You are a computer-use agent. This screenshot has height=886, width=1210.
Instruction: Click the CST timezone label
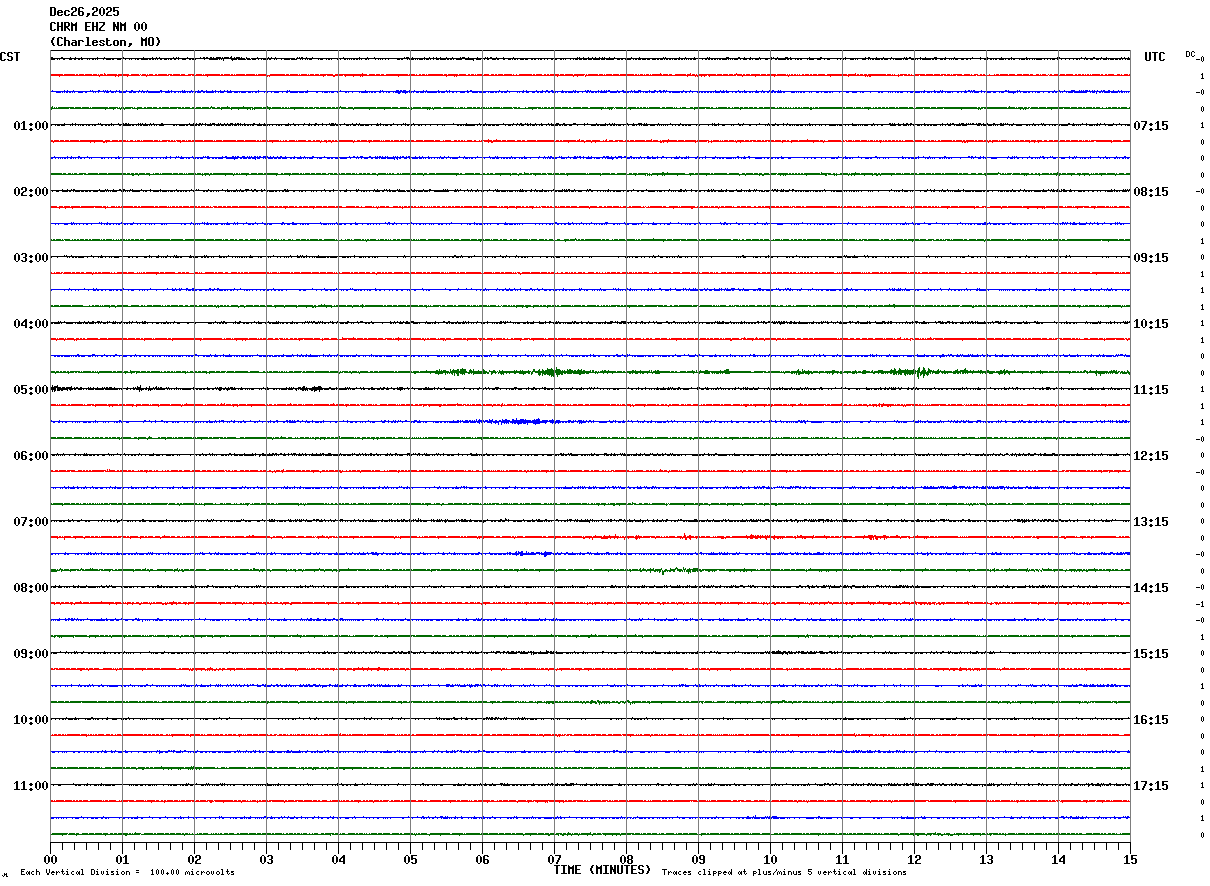10,57
